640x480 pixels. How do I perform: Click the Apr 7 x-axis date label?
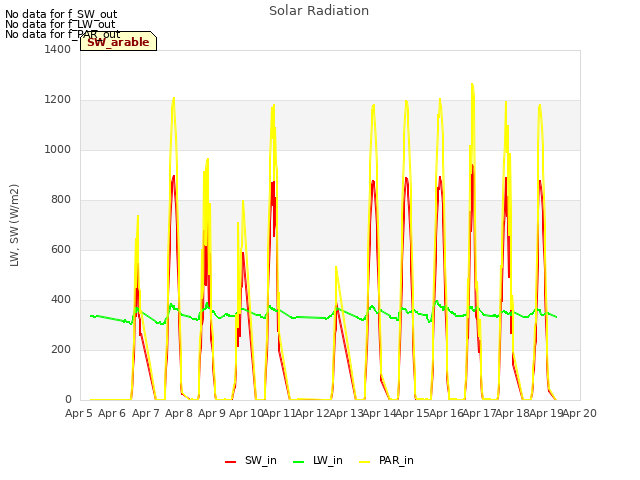pos(146,413)
